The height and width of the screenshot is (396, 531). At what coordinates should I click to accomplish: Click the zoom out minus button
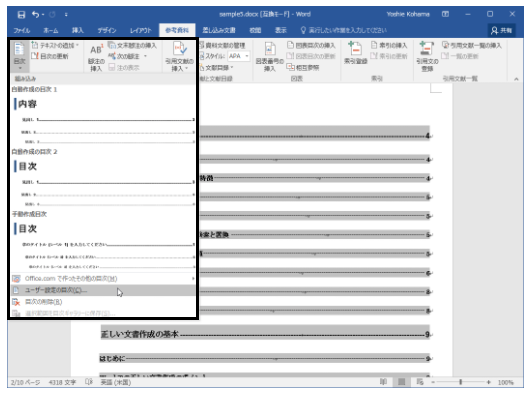pyautogui.click(x=433, y=382)
